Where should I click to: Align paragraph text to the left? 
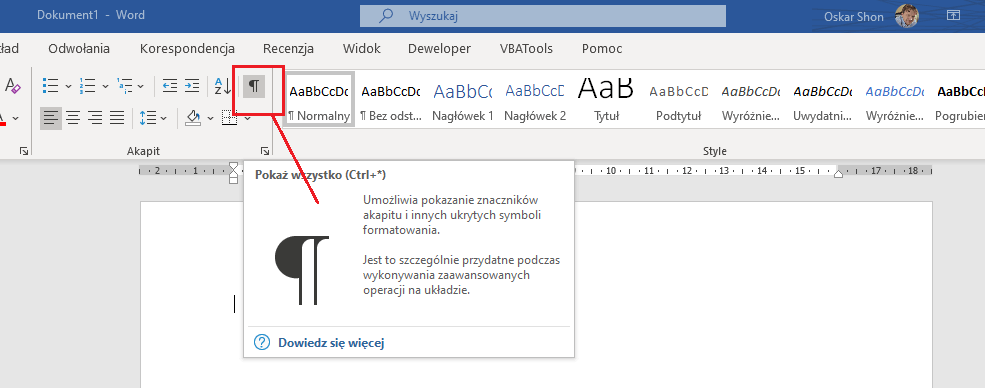coord(51,117)
